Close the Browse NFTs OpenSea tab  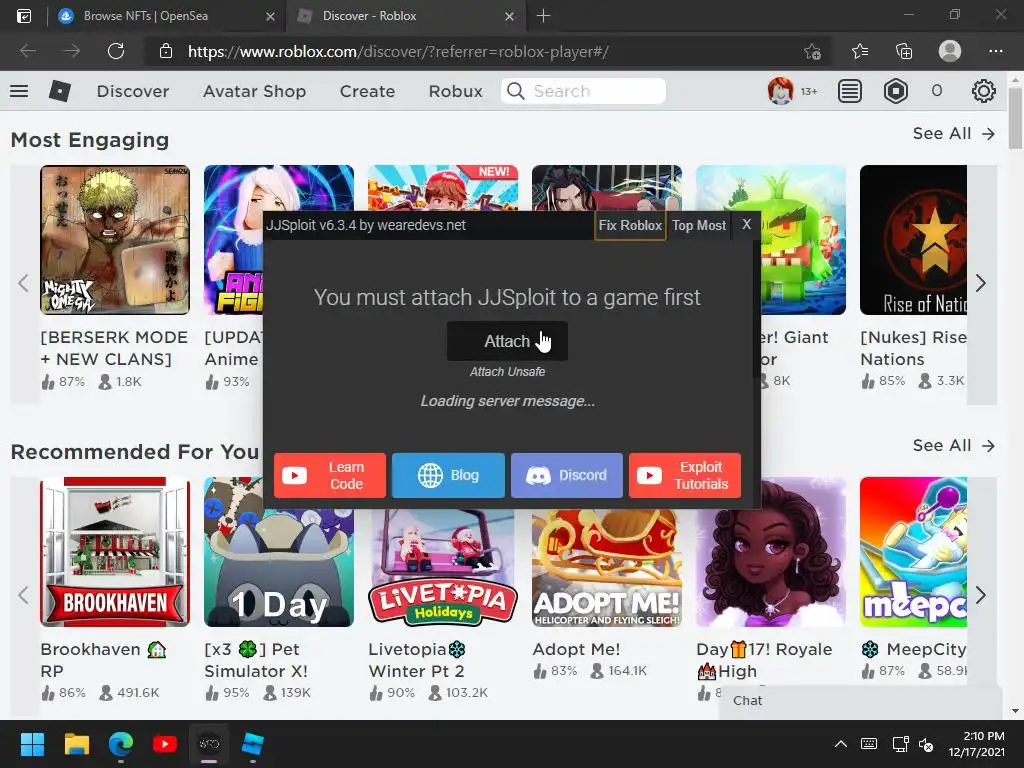[270, 16]
